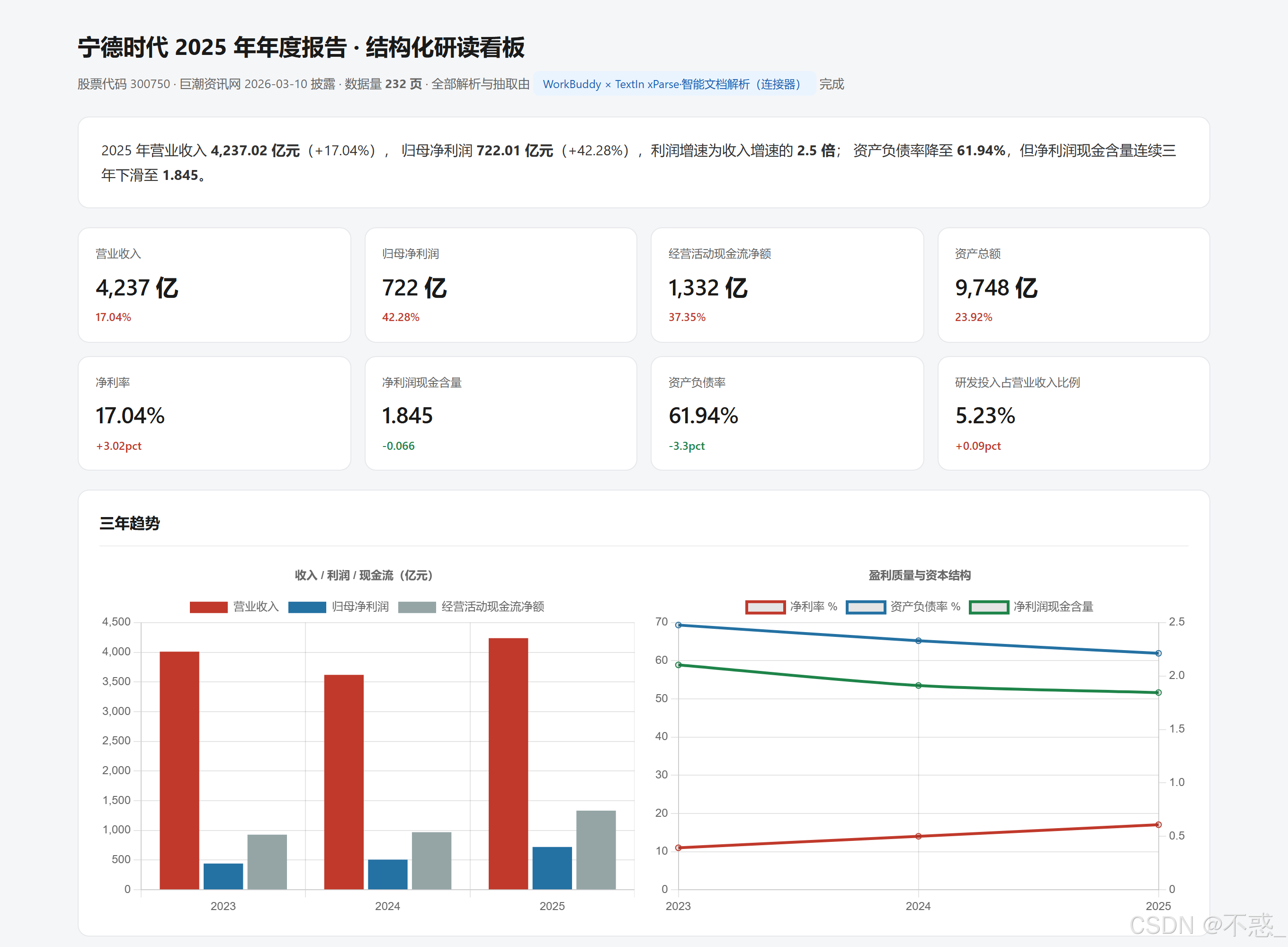
Task: Click the WorkBuddy × TextIn xParse connector tag
Action: [675, 84]
